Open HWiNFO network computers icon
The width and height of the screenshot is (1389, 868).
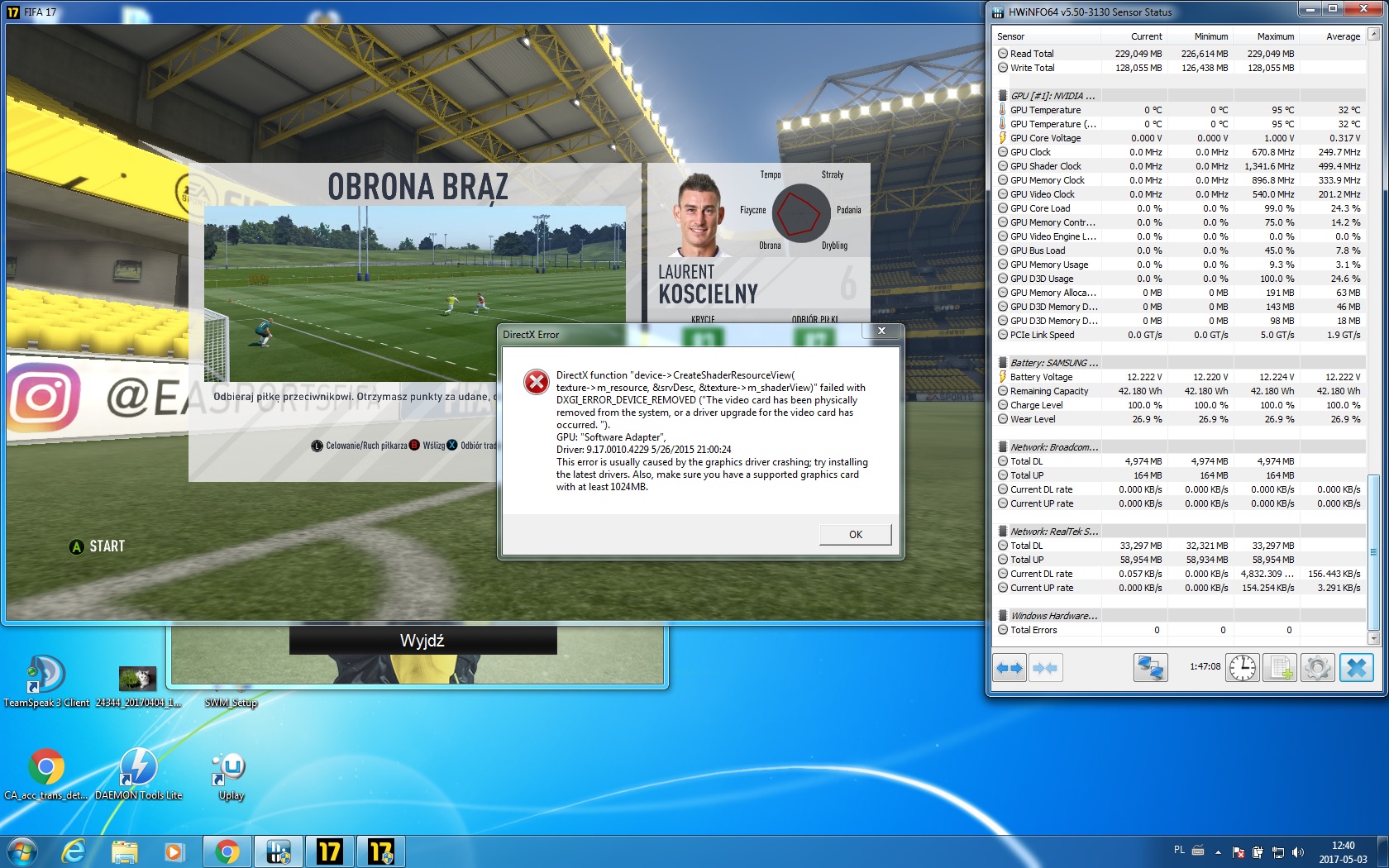pyautogui.click(x=1150, y=668)
